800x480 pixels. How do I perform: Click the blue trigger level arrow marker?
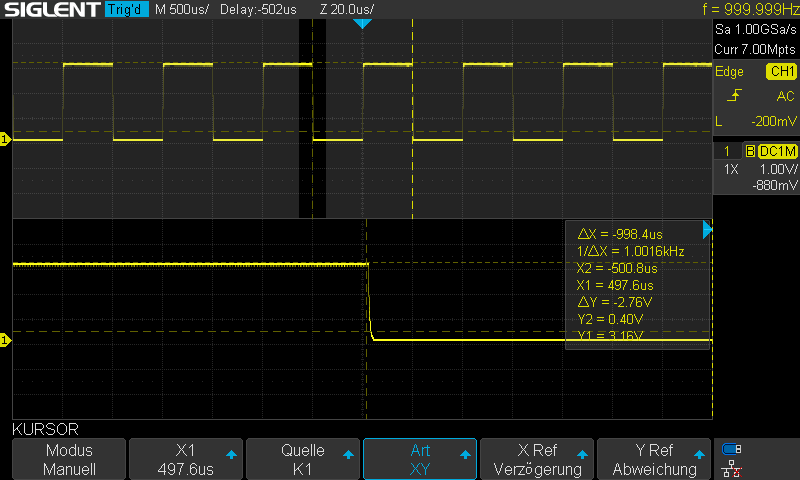pos(708,231)
